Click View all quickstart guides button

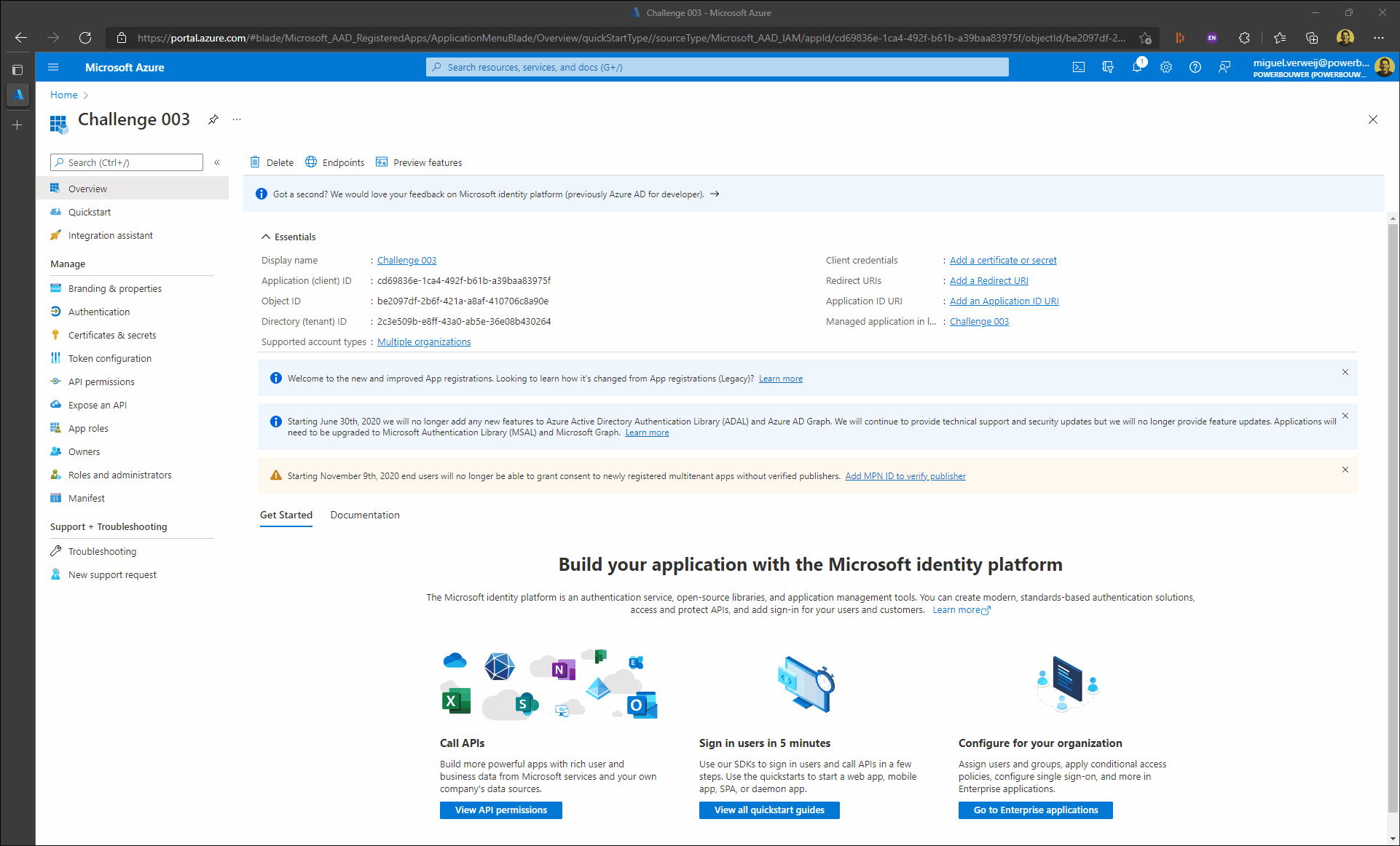(x=769, y=810)
